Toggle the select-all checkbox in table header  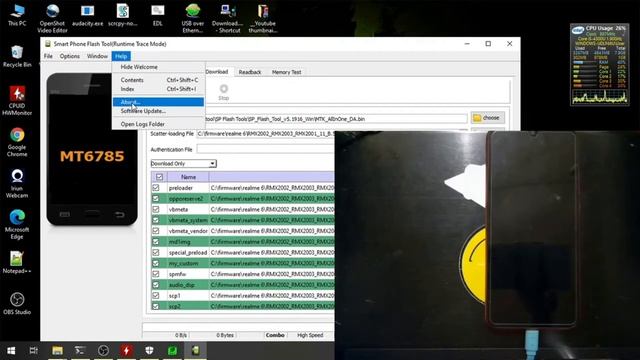[160, 177]
